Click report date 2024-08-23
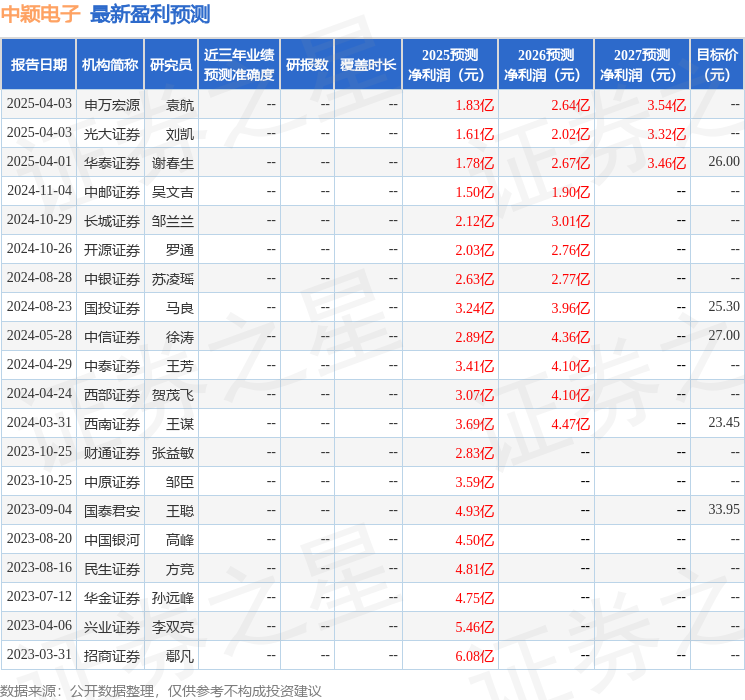Viewport: 745px width, 700px height. (39, 307)
